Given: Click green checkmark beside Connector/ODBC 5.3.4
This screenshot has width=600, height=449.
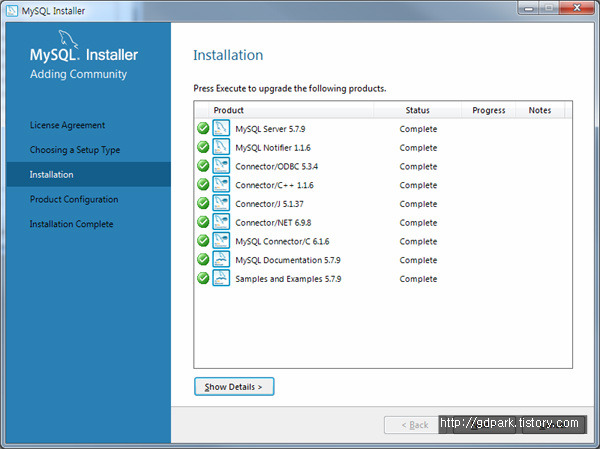Looking at the screenshot, I should click(x=203, y=165).
